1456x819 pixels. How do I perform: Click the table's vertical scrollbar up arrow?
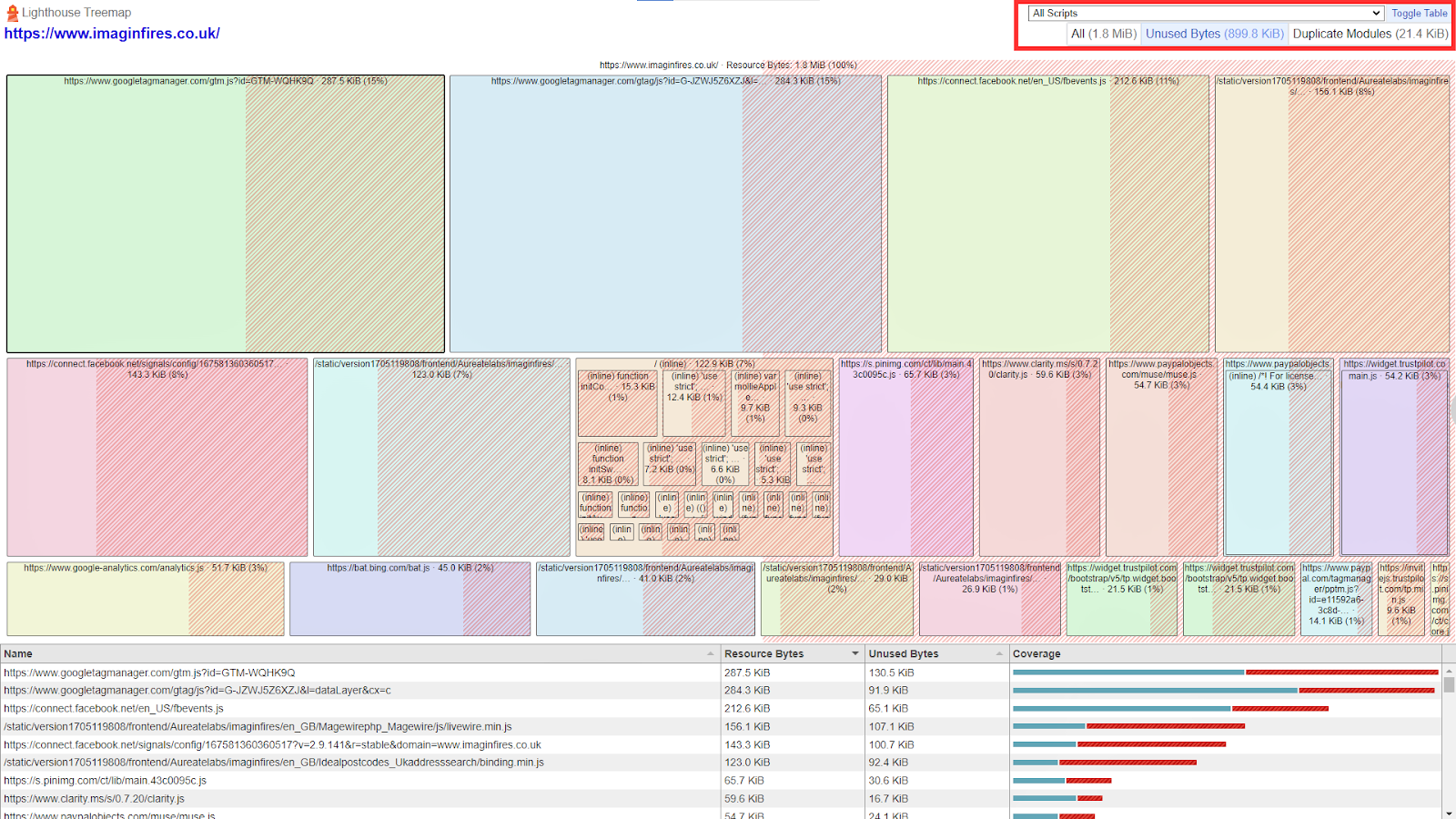tap(1449, 670)
